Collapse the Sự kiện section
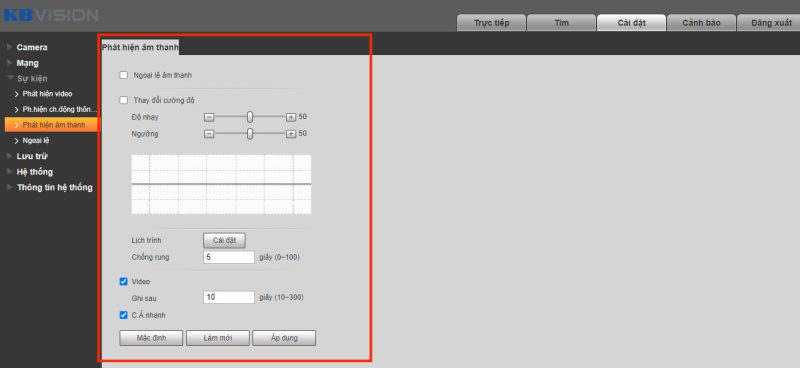 click(x=32, y=79)
